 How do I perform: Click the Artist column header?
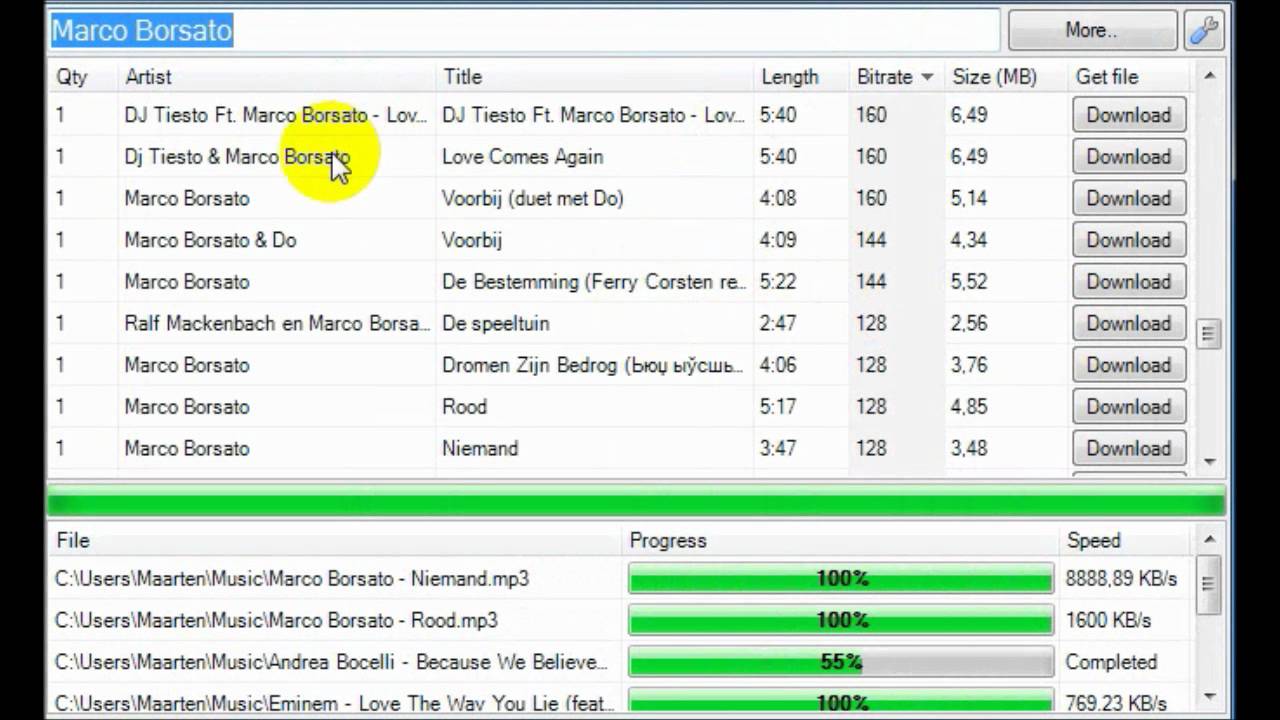tap(148, 77)
